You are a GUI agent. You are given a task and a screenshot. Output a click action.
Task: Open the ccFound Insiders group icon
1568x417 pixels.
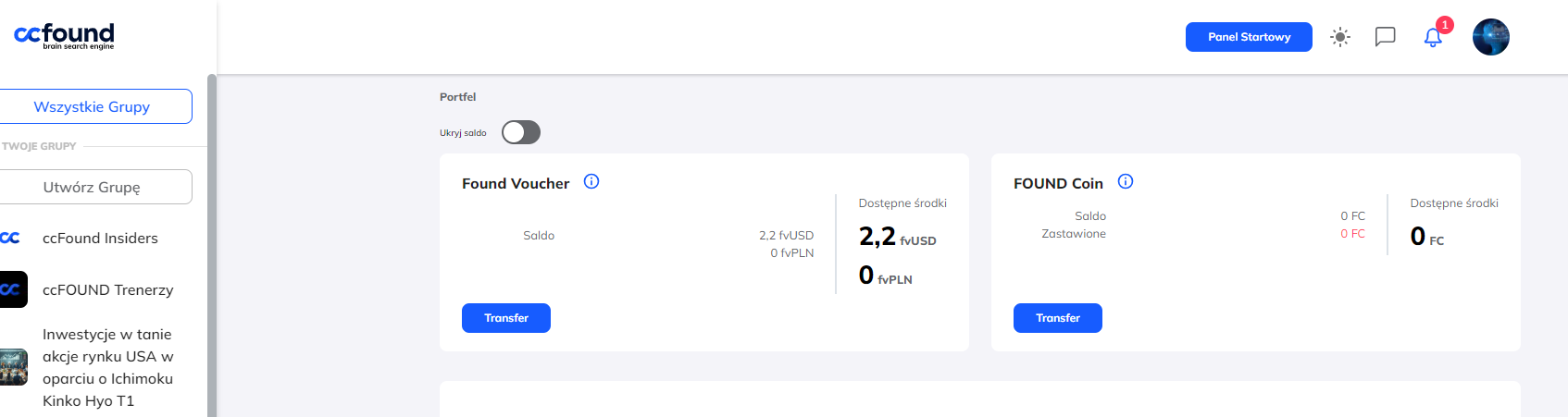point(10,238)
